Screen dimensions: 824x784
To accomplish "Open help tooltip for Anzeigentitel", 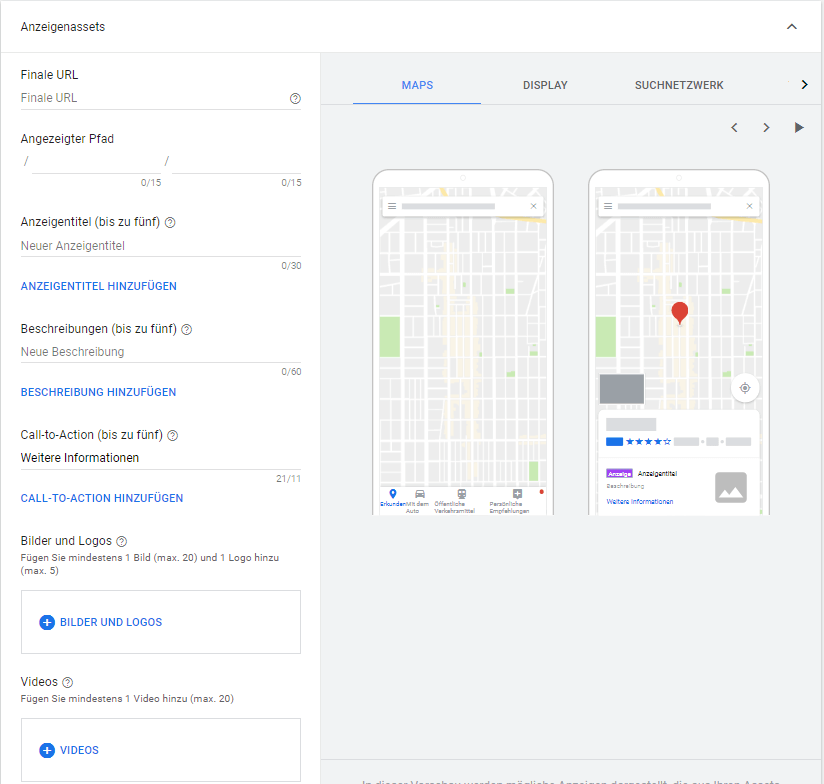I will pyautogui.click(x=170, y=223).
